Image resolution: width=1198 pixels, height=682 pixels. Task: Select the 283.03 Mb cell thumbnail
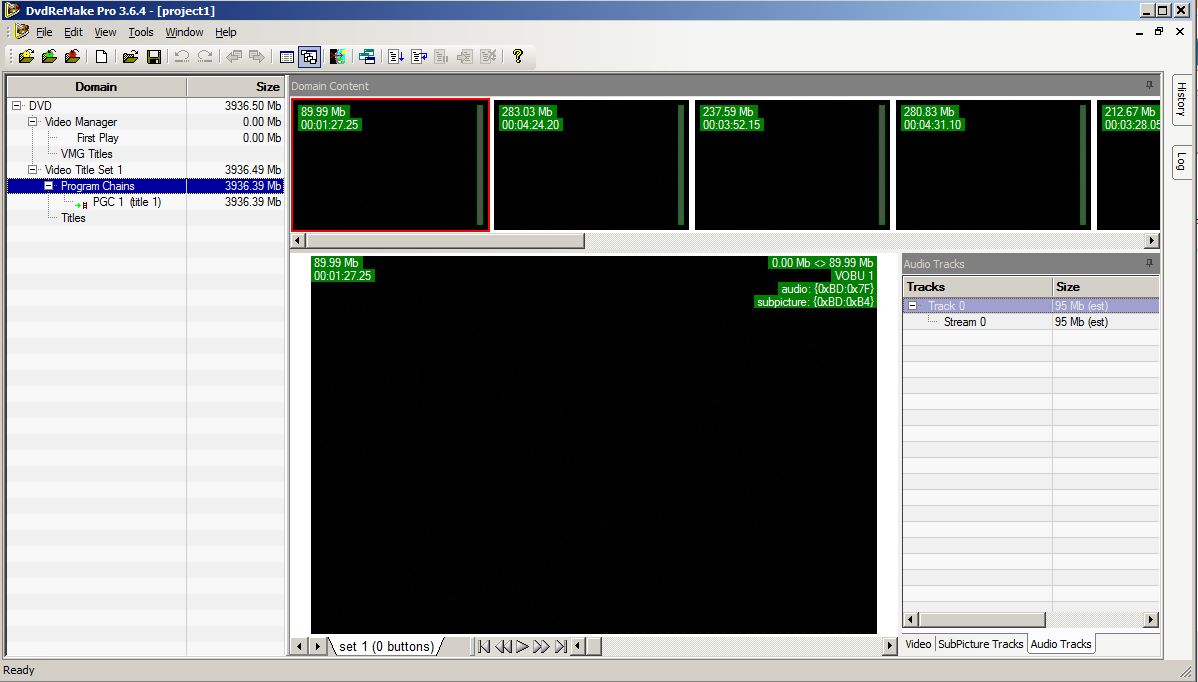(x=591, y=165)
